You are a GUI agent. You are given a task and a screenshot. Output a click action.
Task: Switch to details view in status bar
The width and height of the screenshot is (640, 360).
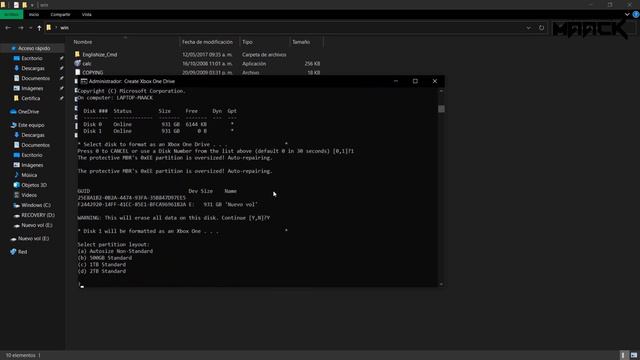[623, 355]
